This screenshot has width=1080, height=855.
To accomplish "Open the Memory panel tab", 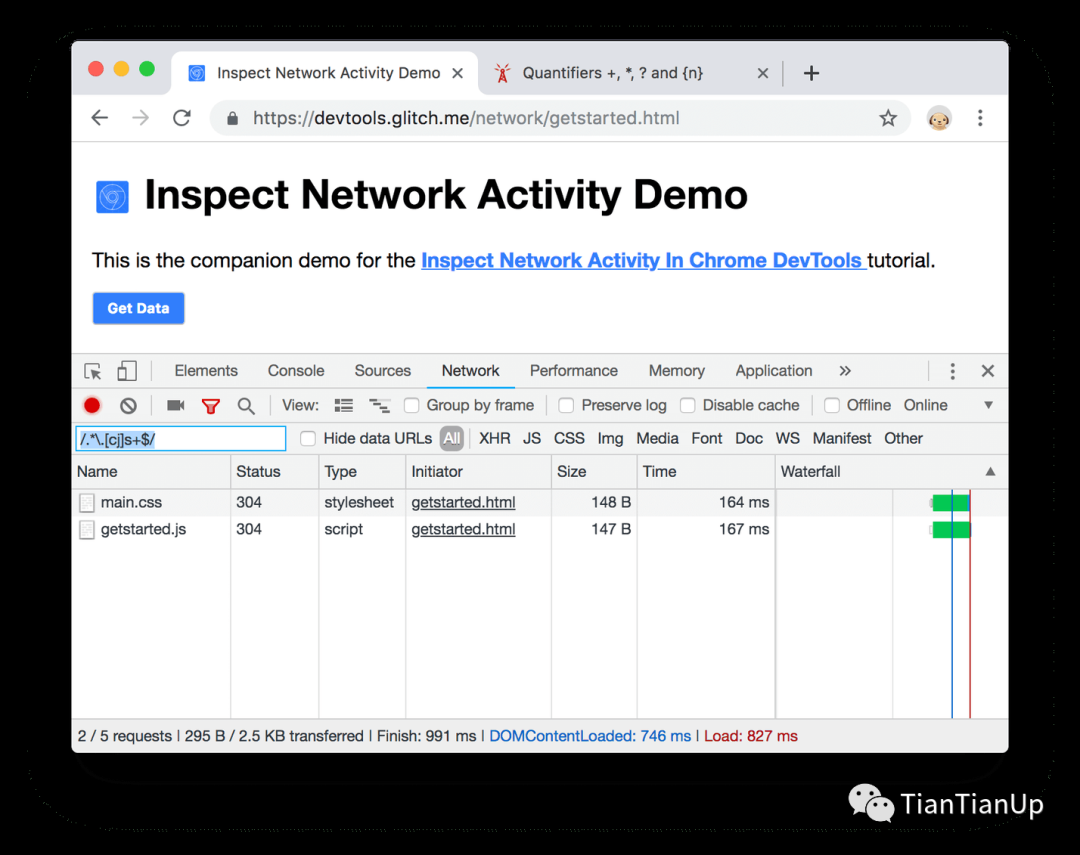I will (676, 371).
